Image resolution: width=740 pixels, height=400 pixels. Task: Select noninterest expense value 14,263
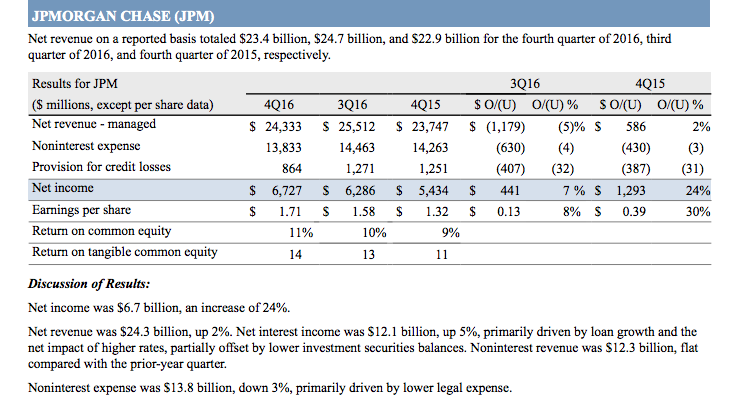pos(430,148)
